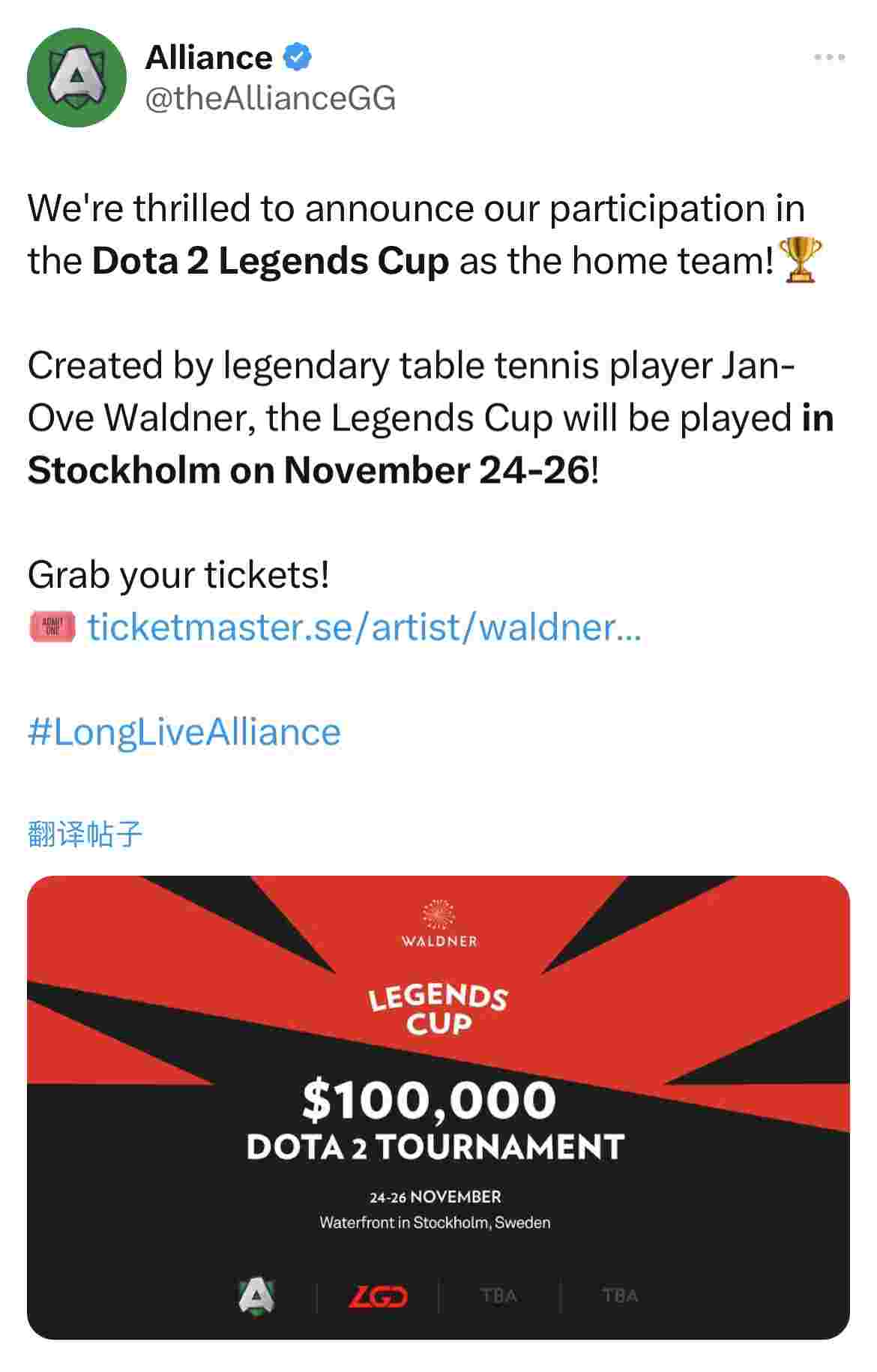Click the red admission ticket emoji
This screenshot has width=877, height=1372.
point(52,627)
